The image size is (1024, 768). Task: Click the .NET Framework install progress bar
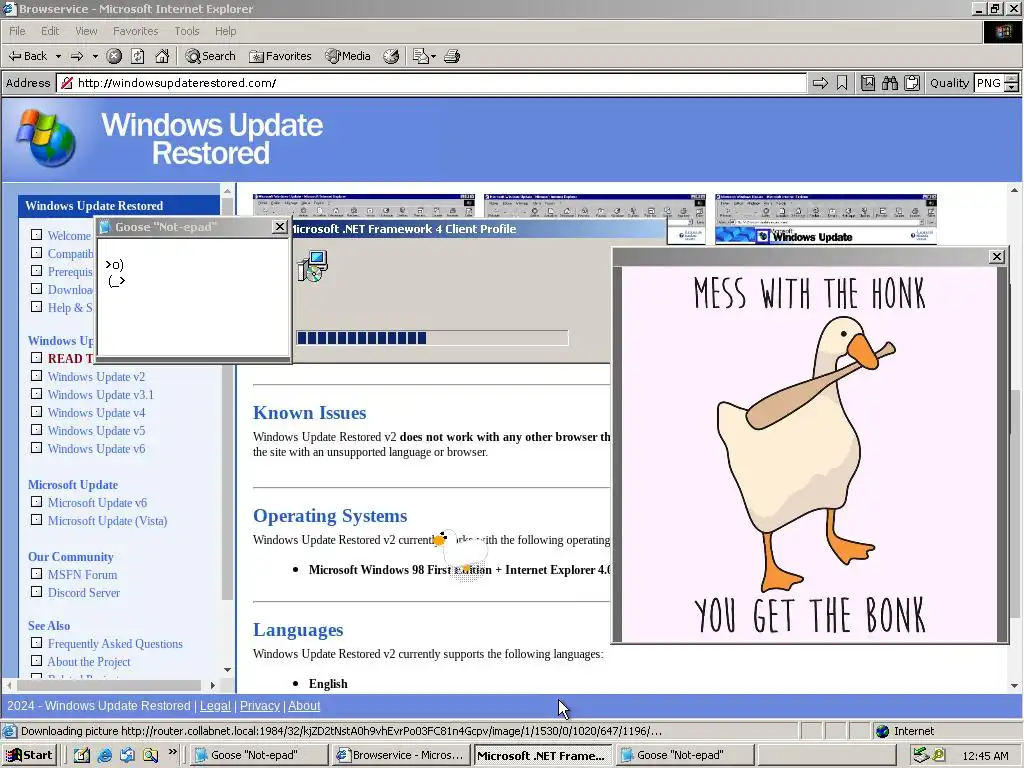432,338
